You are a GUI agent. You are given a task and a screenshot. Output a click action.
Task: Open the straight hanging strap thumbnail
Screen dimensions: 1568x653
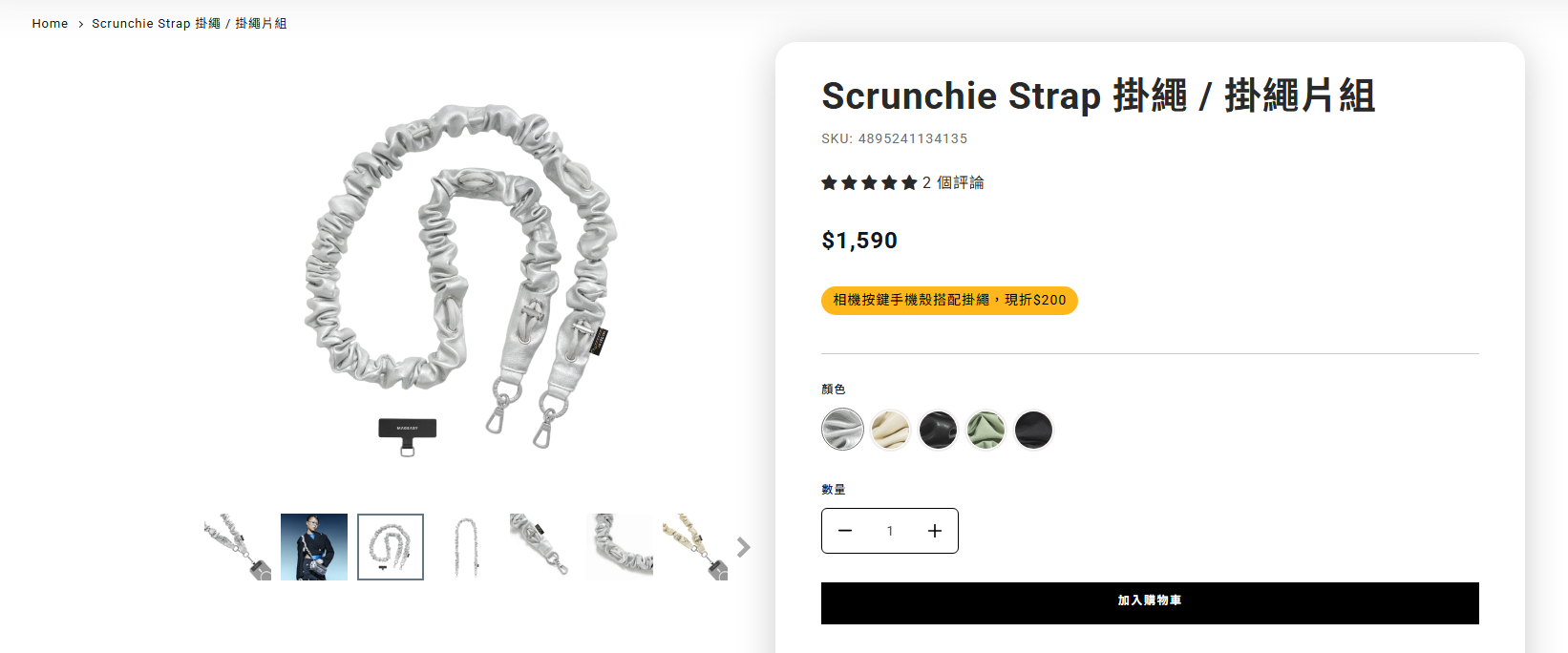pyautogui.click(x=467, y=547)
